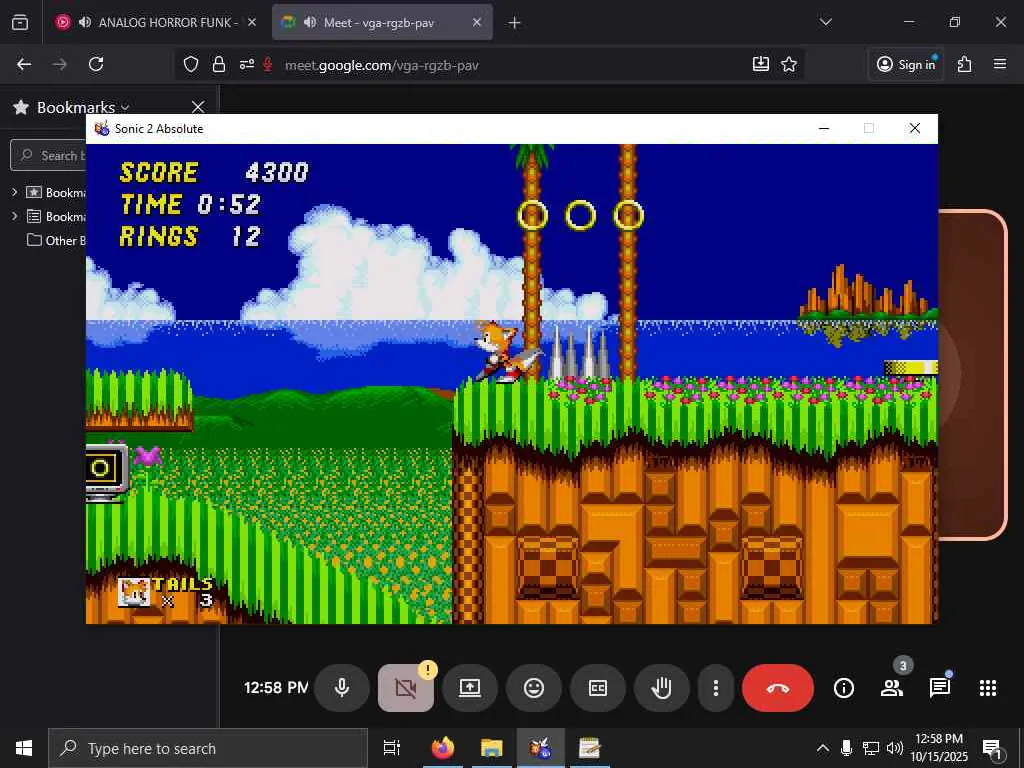Open the send a reaction emoji button

point(534,688)
